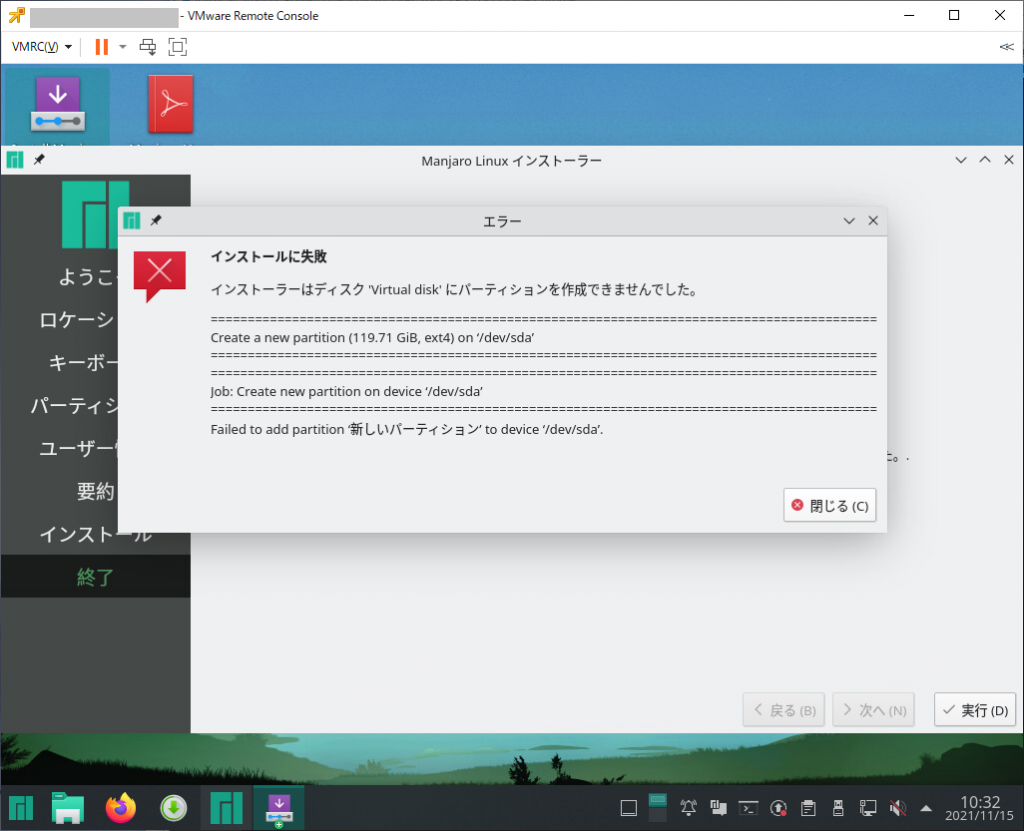Click the インストールに失敗 heading text

click(x=268, y=256)
